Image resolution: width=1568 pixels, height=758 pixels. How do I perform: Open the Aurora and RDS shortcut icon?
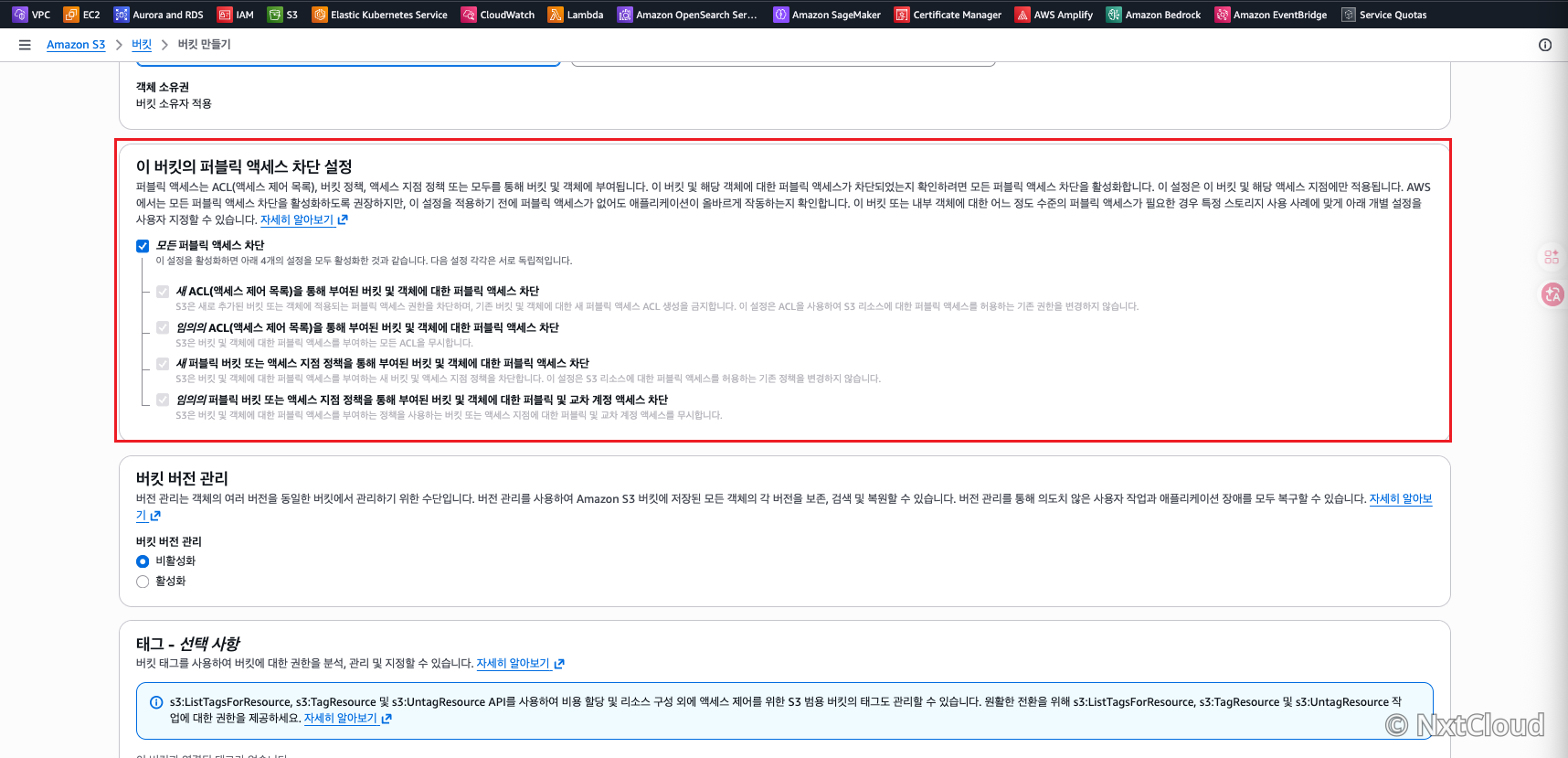tap(122, 15)
